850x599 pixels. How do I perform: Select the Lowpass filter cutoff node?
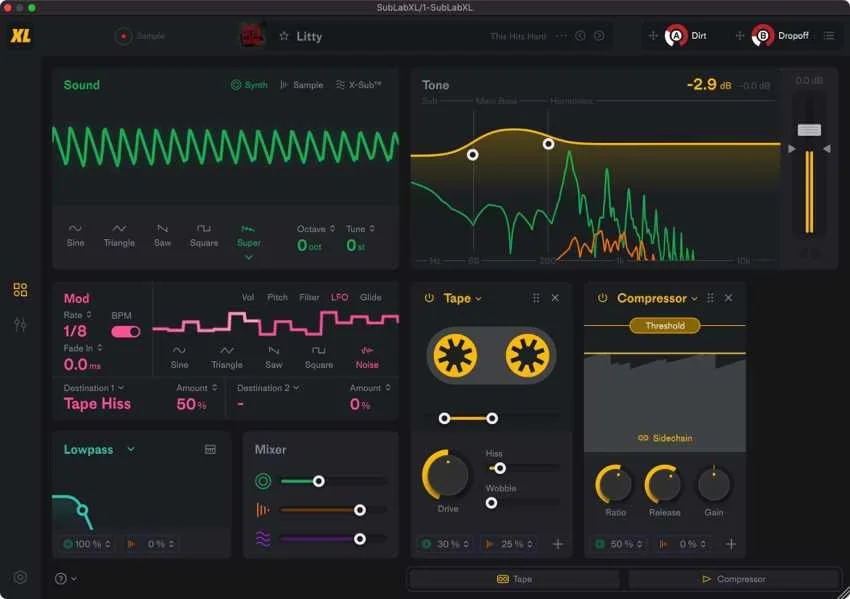[82, 510]
